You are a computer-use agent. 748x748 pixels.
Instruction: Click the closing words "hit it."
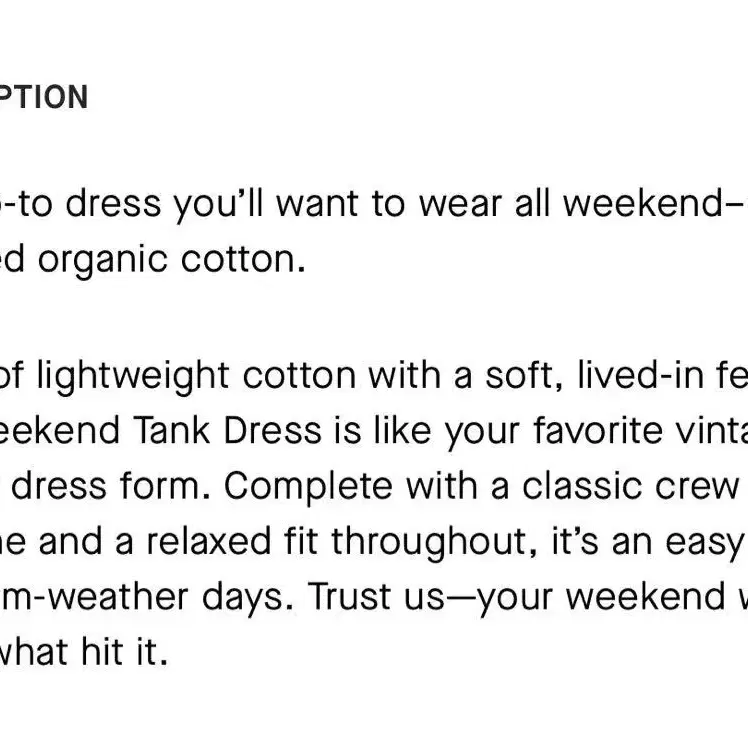(x=125, y=652)
